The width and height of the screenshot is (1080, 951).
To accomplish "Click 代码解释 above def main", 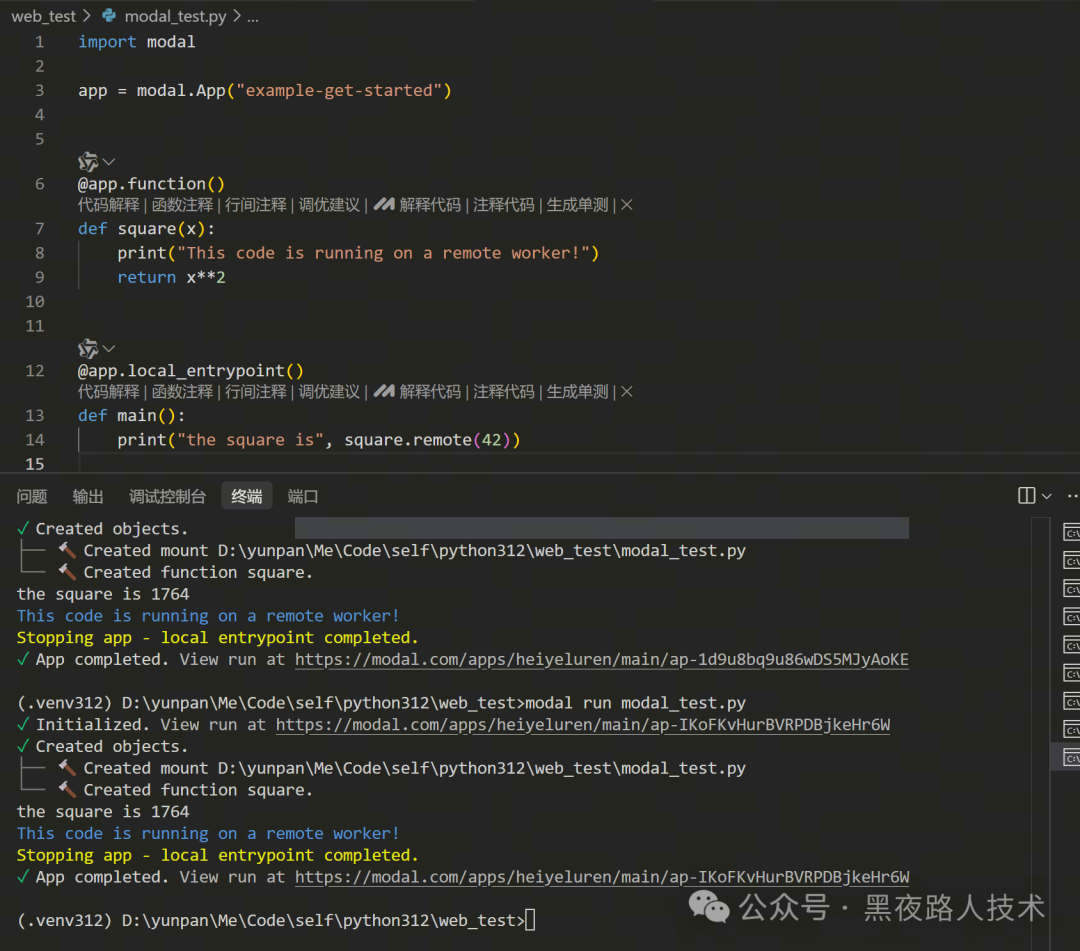I will click(x=109, y=392).
